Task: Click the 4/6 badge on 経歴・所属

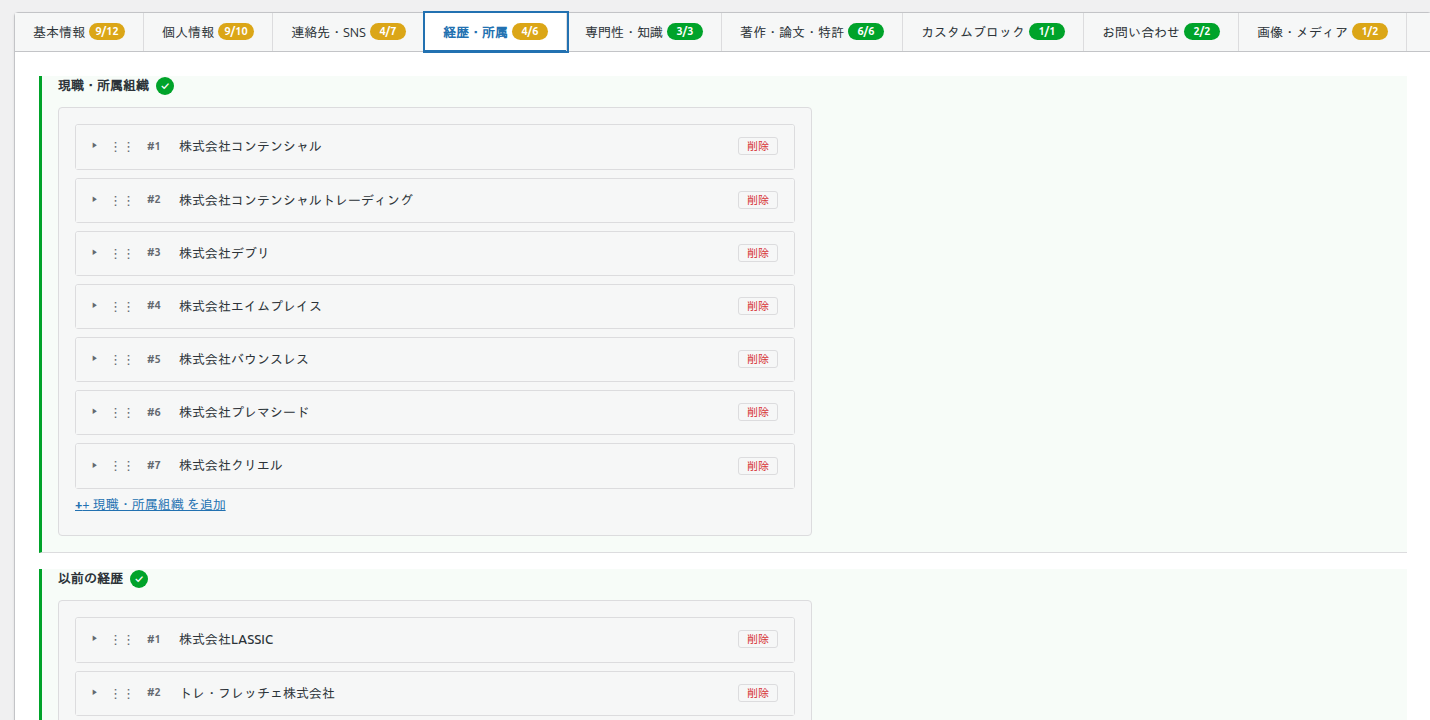Action: (x=530, y=32)
